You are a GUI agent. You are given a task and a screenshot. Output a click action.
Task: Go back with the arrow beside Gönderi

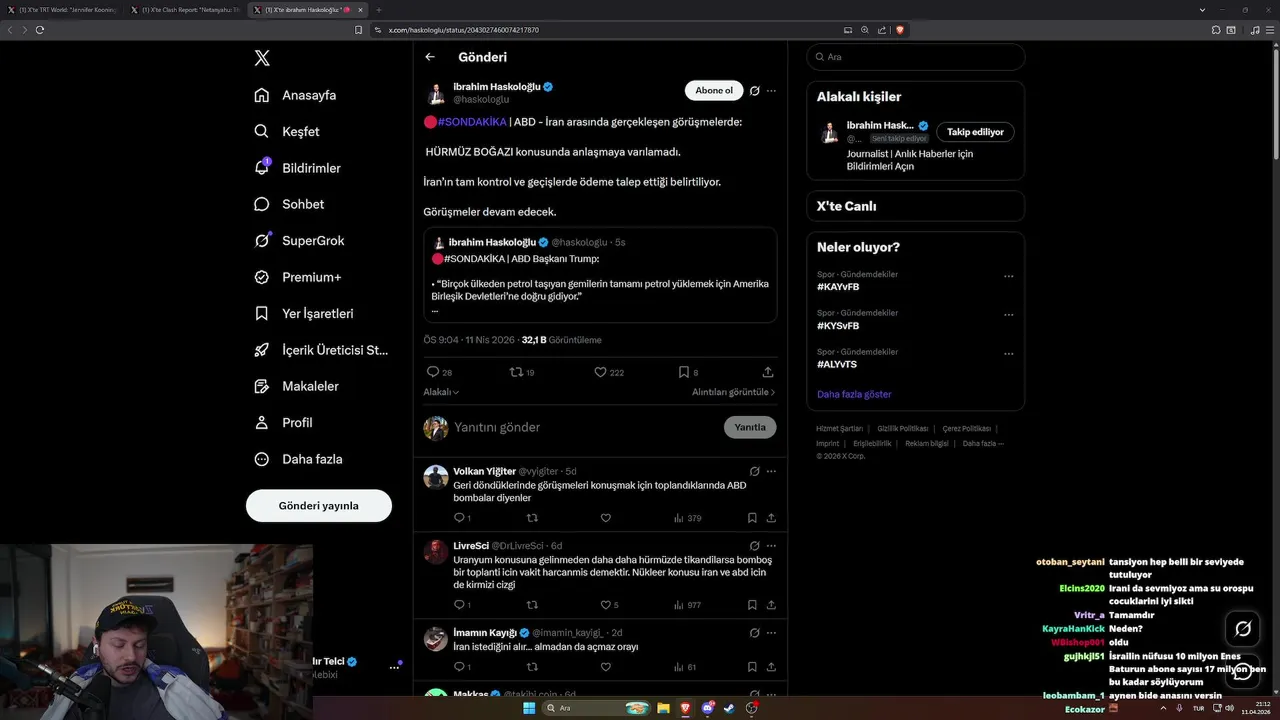pos(430,57)
